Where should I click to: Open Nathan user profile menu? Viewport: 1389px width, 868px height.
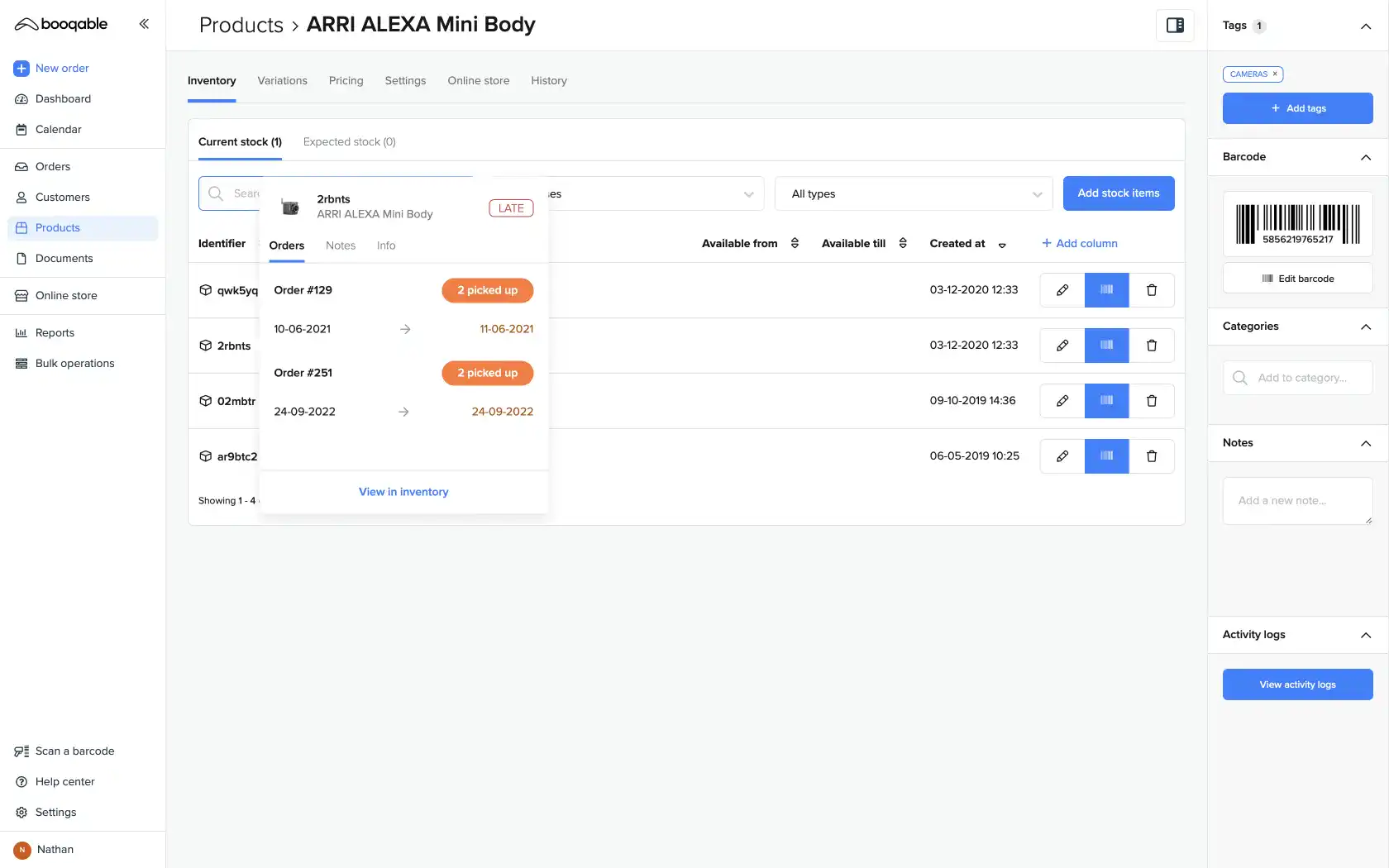[45, 850]
